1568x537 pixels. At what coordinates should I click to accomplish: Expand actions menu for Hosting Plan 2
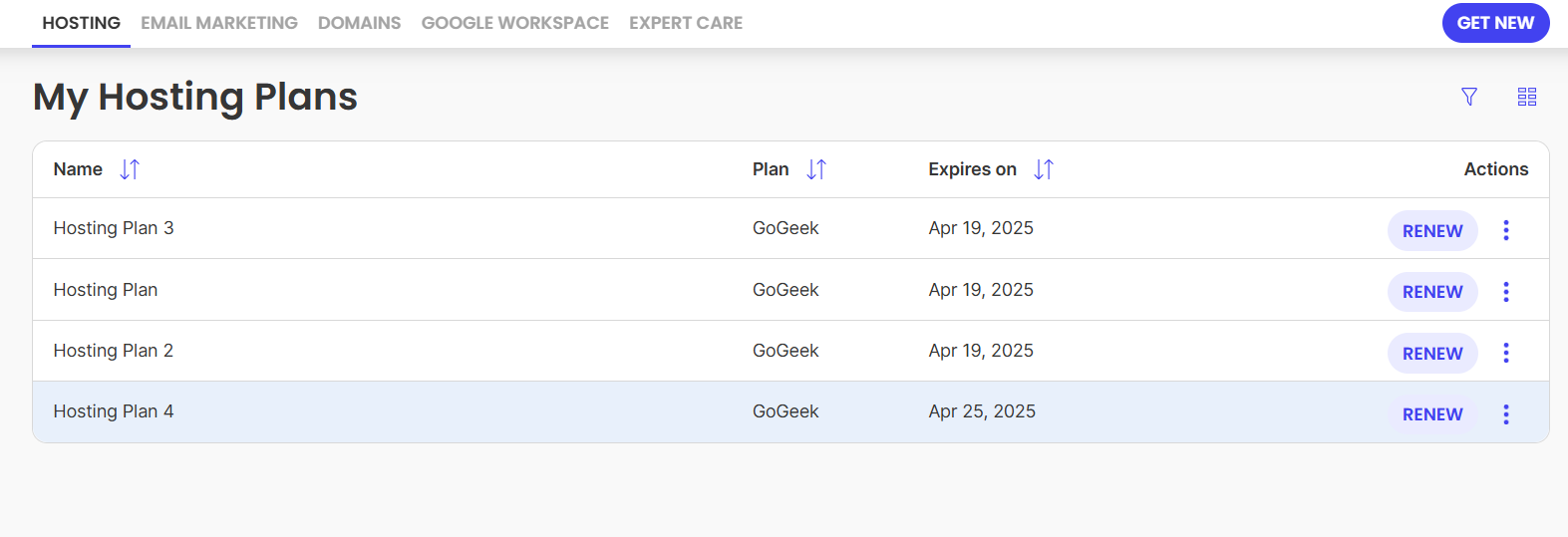1506,353
